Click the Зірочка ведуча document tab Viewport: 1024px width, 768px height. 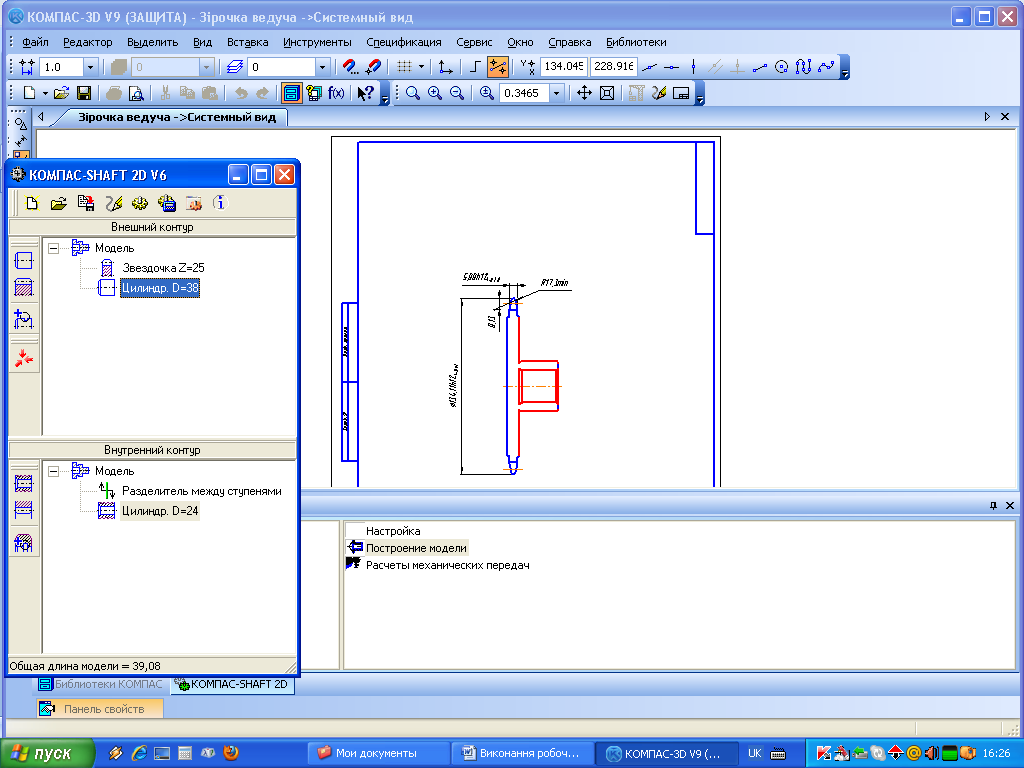(x=177, y=118)
